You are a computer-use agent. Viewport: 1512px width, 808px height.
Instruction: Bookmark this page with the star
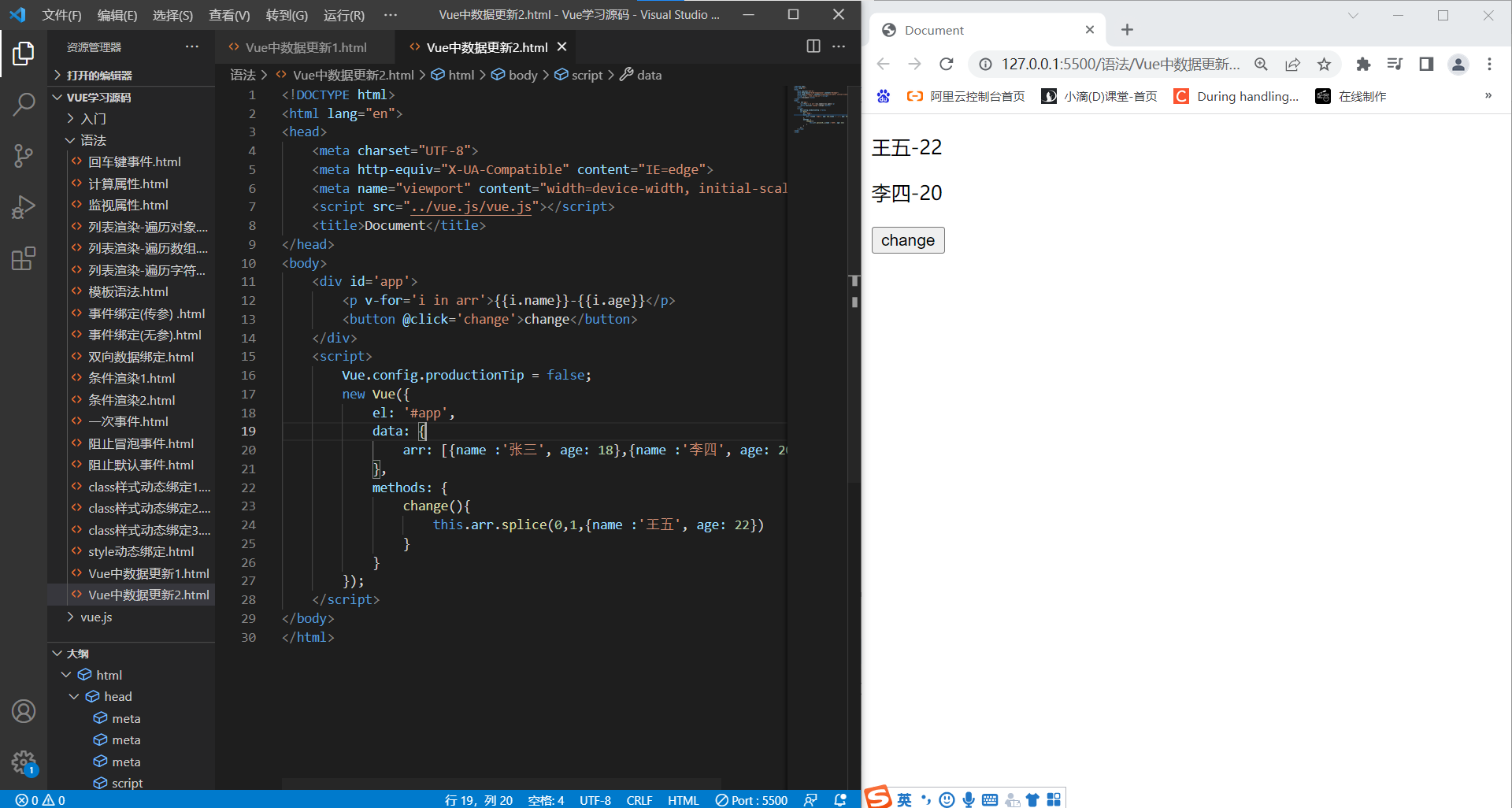click(x=1325, y=65)
